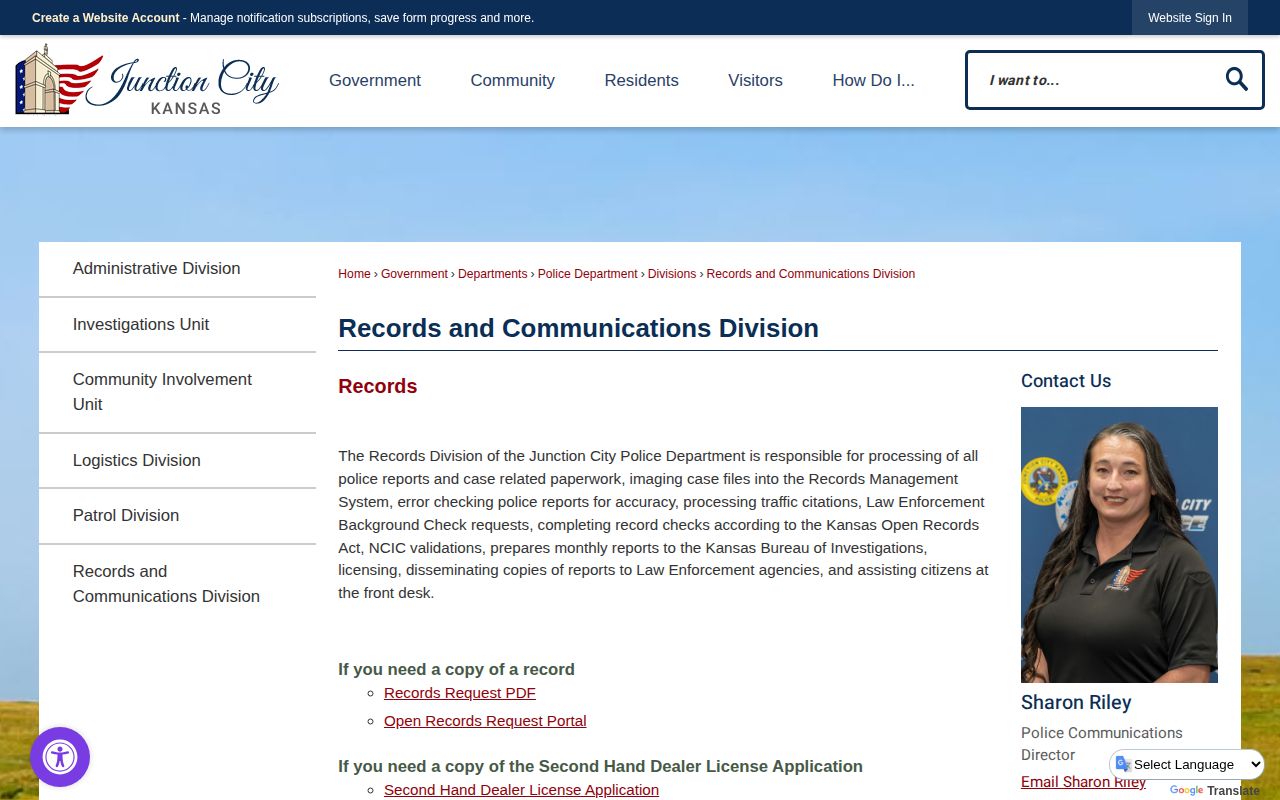1280x800 pixels.
Task: Open Community Involvement Unit page
Action: point(177,392)
